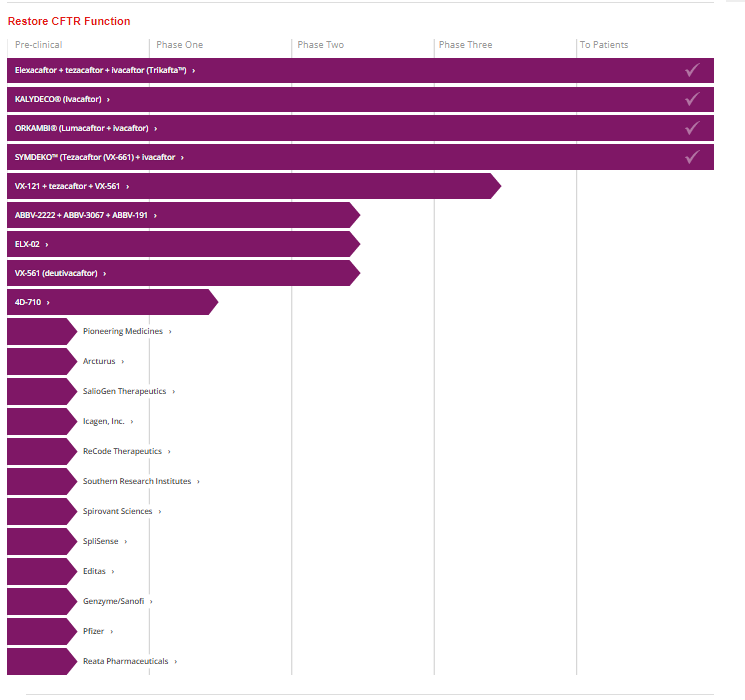Click the purple pre-clinical arrow beside Arcturus
The width and height of the screenshot is (745, 700).
(42, 361)
